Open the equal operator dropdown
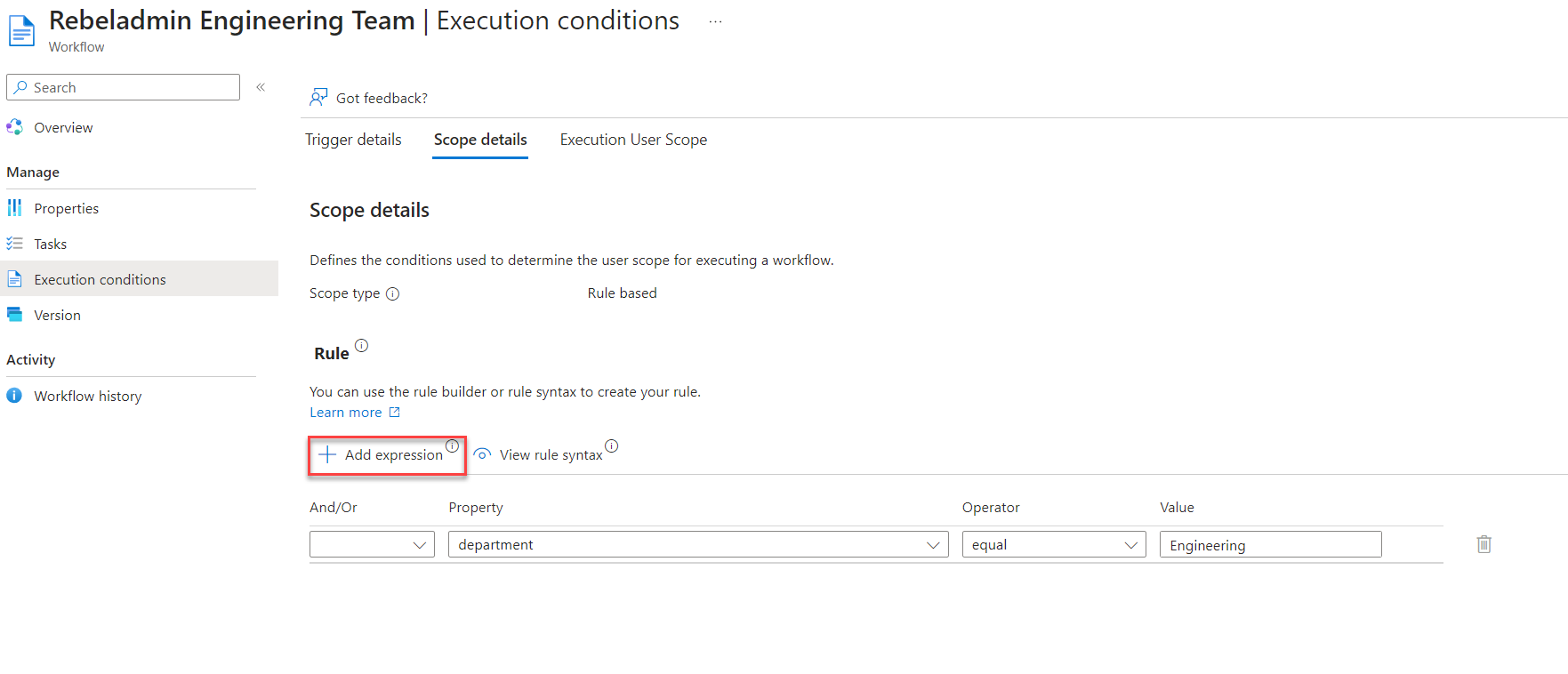Image resolution: width=1568 pixels, height=674 pixels. pos(1053,545)
